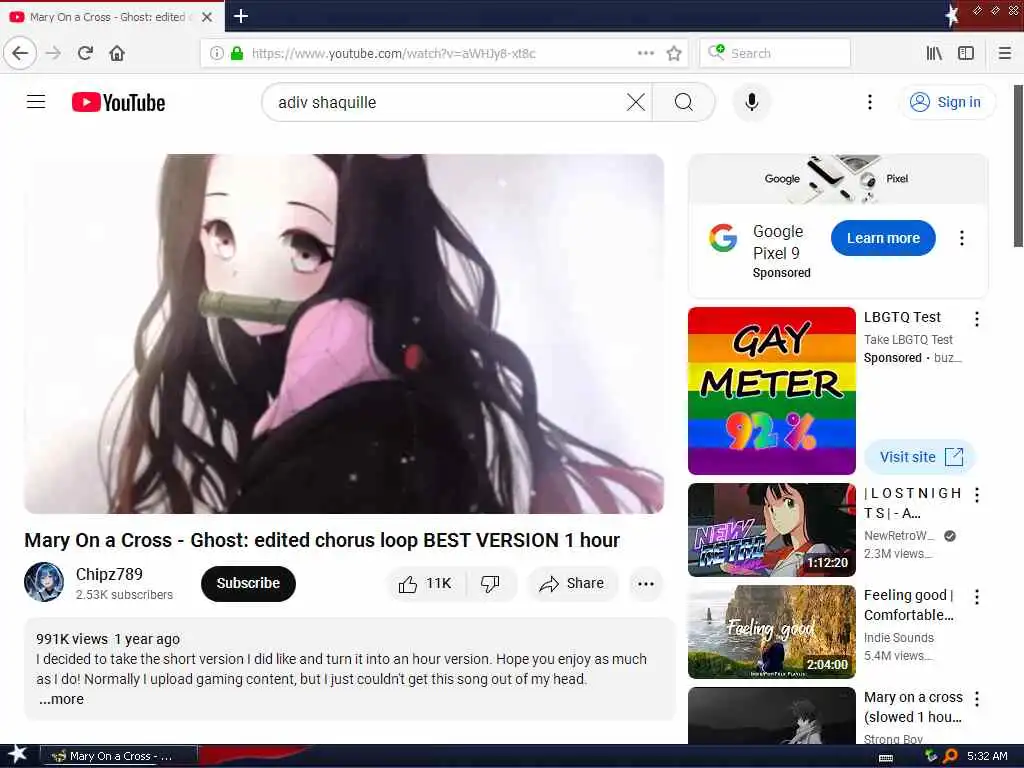Click the NewRetroWave channel name

point(898,536)
